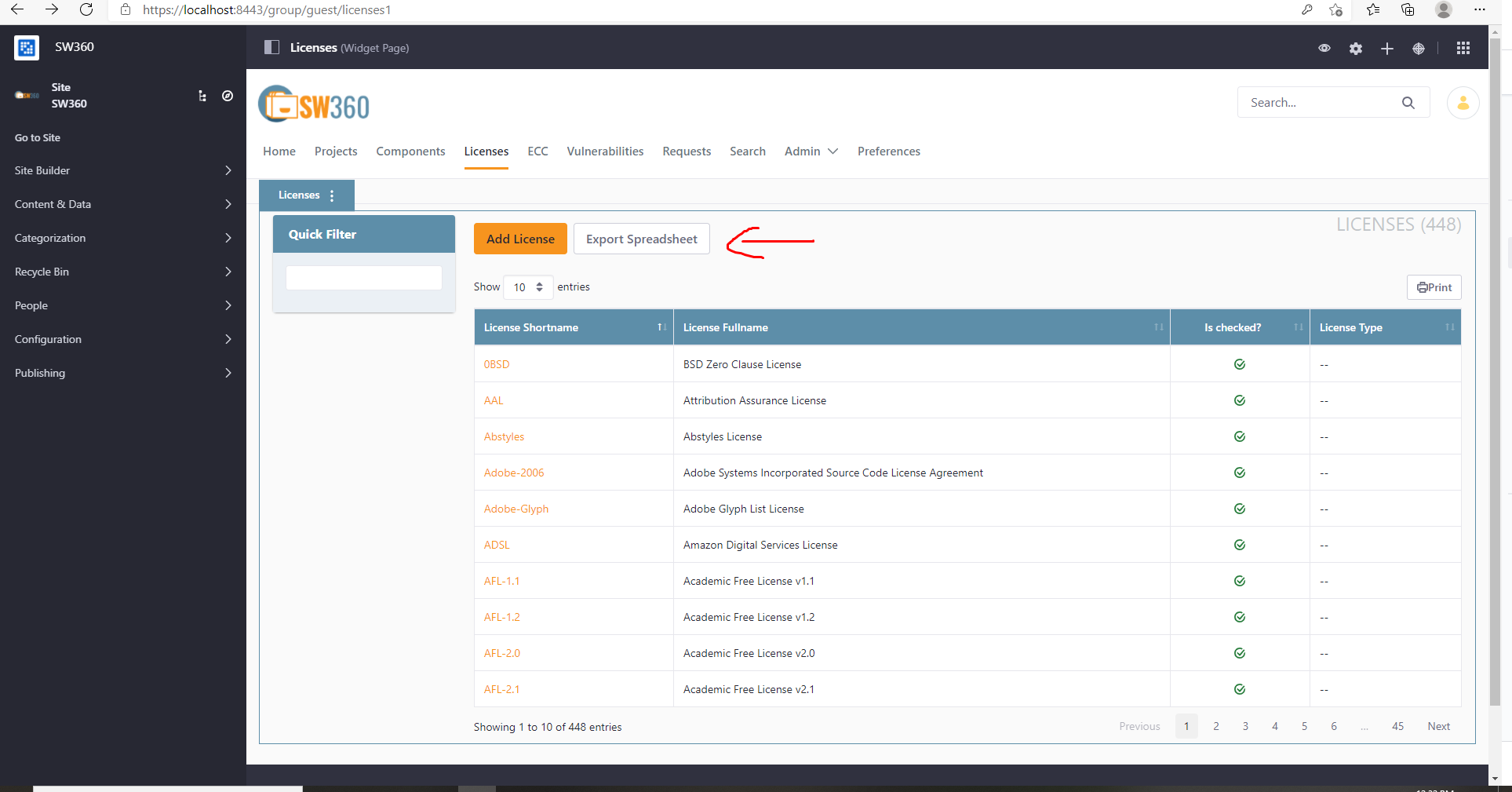Open the Projects tab
The width and height of the screenshot is (1512, 792).
[336, 151]
